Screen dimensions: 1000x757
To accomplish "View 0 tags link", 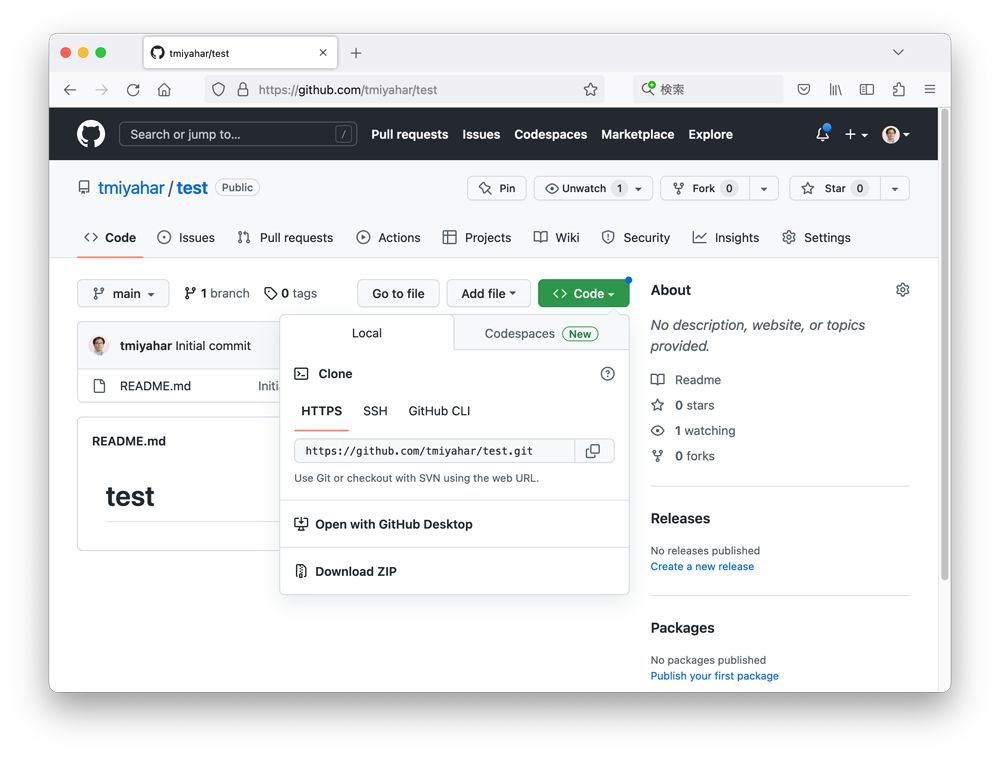I will pos(291,293).
